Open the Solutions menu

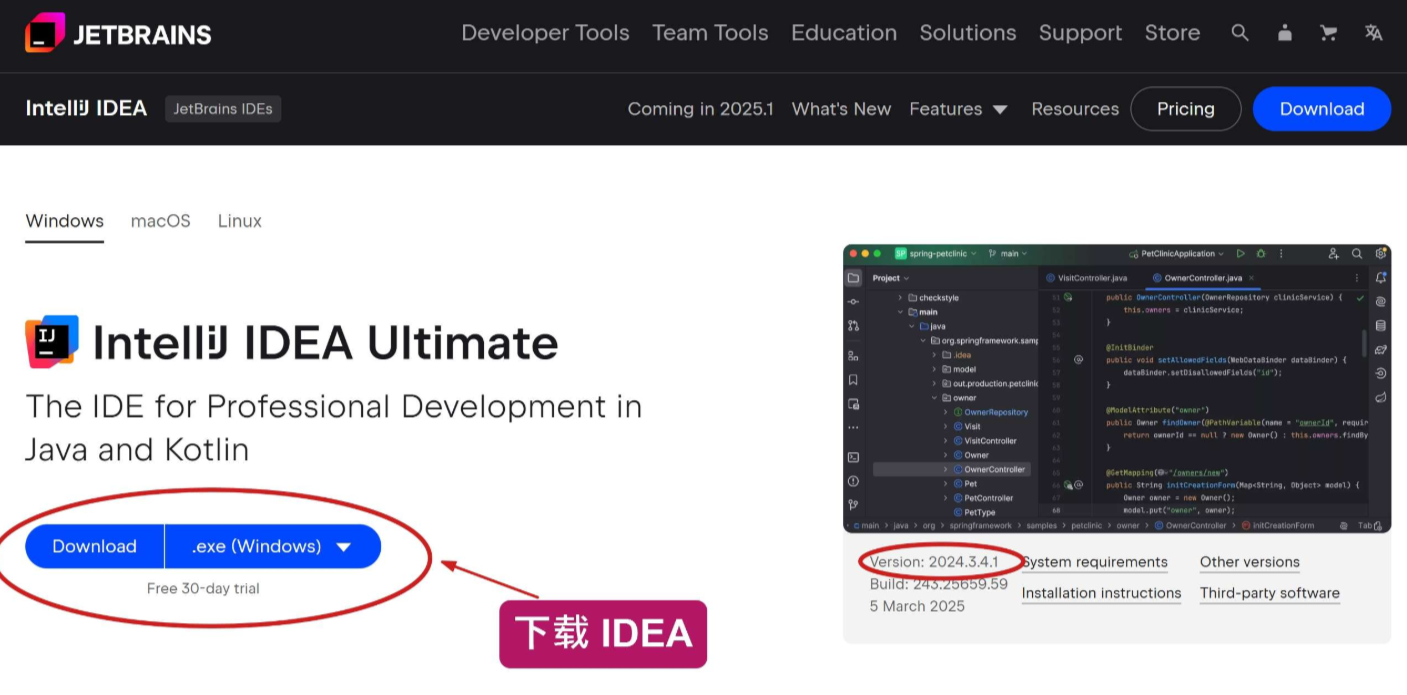[x=968, y=33]
